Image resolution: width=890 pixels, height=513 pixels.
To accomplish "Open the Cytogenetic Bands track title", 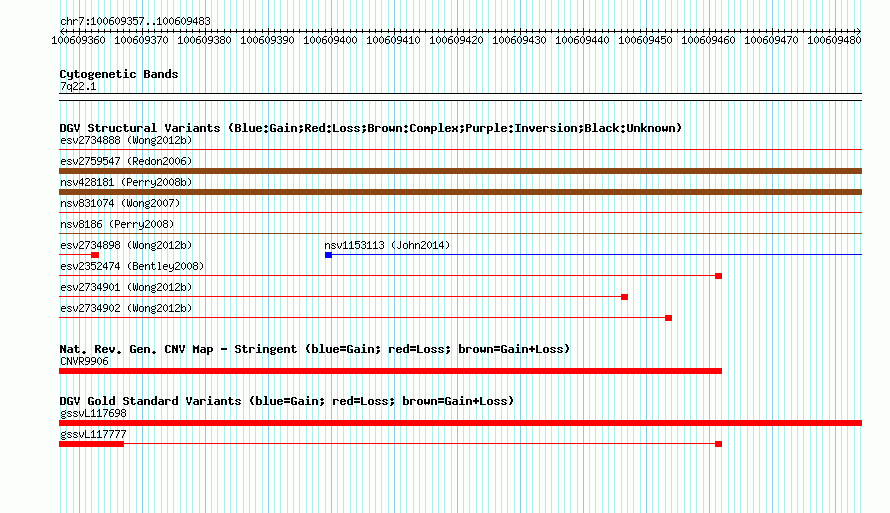I will tap(119, 74).
